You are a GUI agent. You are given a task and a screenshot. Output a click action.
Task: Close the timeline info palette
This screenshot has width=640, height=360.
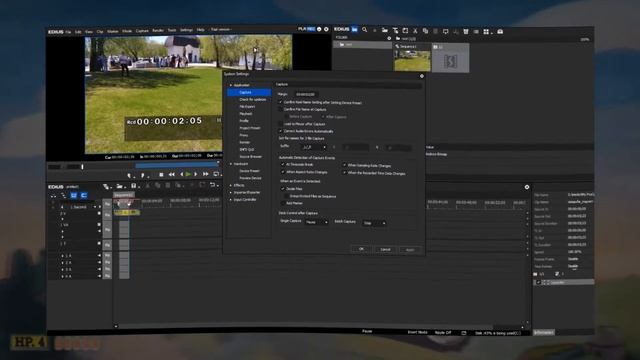[x=527, y=187]
